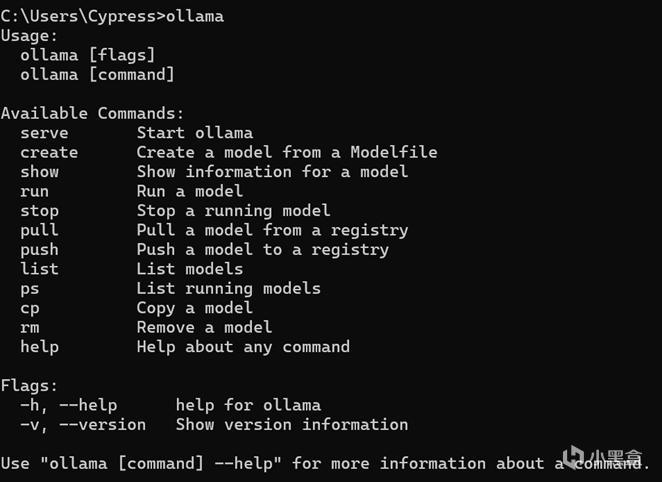This screenshot has height=482, width=662.
Task: Select the "ps" command entry
Action: point(29,288)
